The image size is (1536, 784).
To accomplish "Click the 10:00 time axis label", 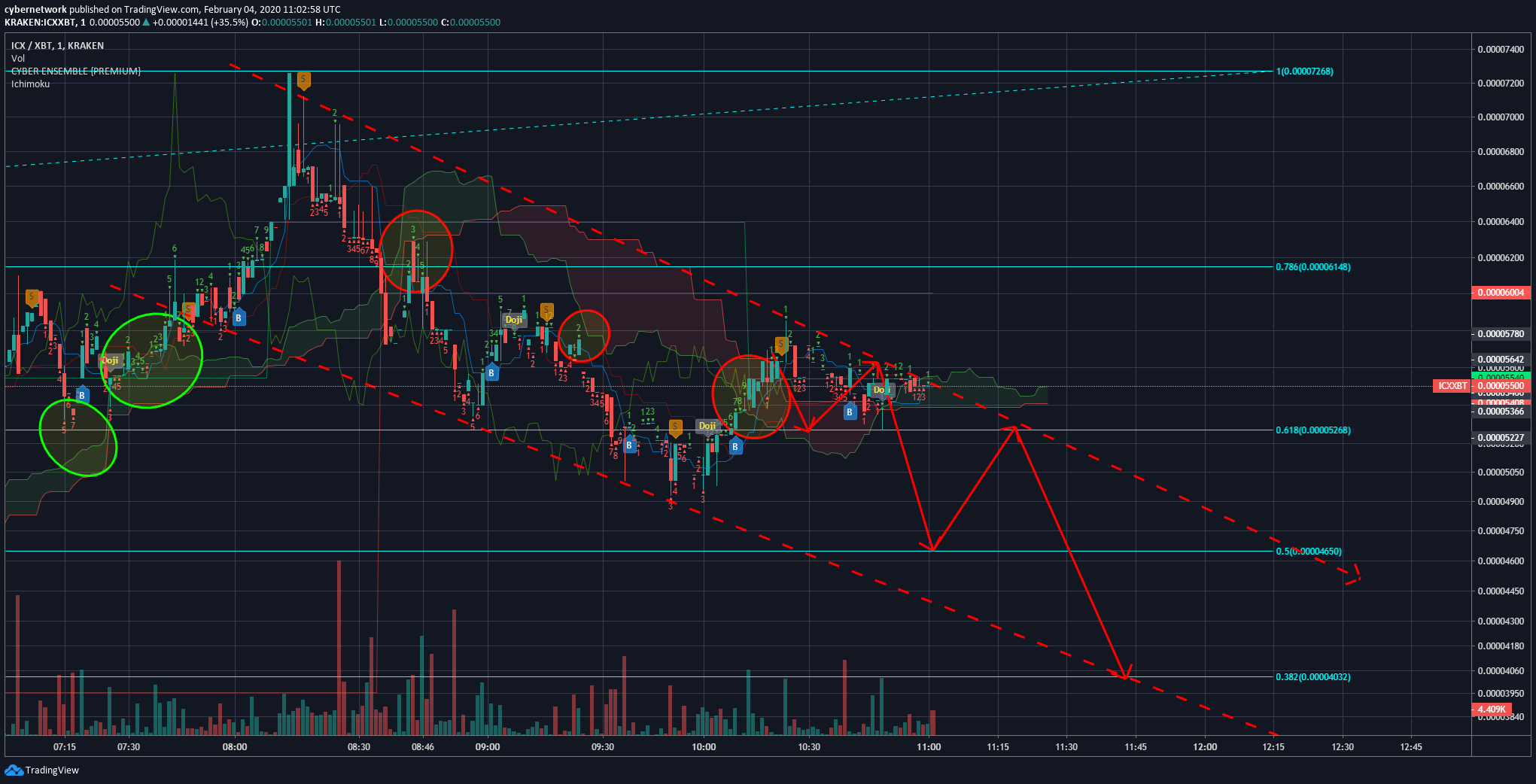I will 704,747.
